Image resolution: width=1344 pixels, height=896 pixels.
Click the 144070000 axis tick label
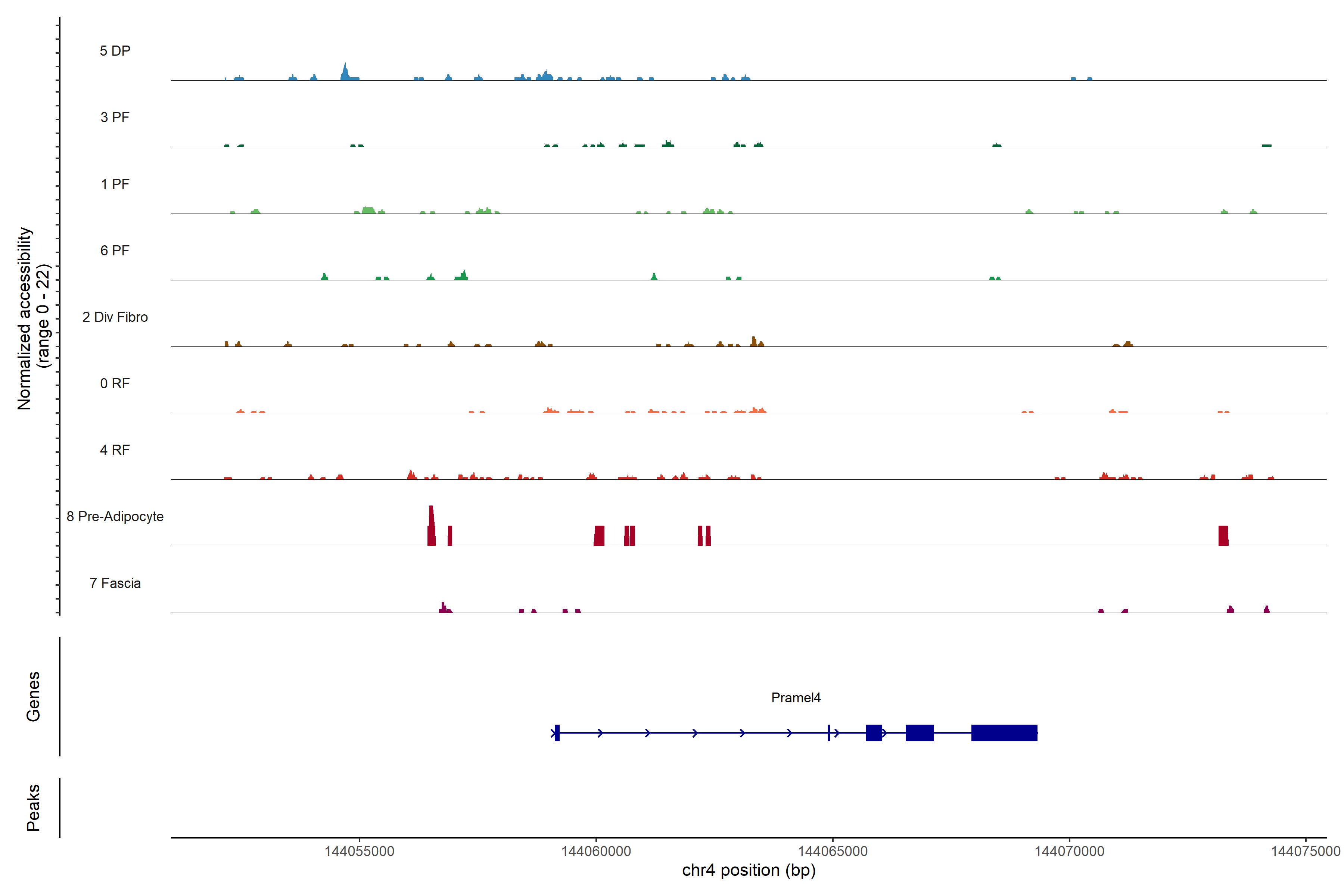tap(1069, 851)
